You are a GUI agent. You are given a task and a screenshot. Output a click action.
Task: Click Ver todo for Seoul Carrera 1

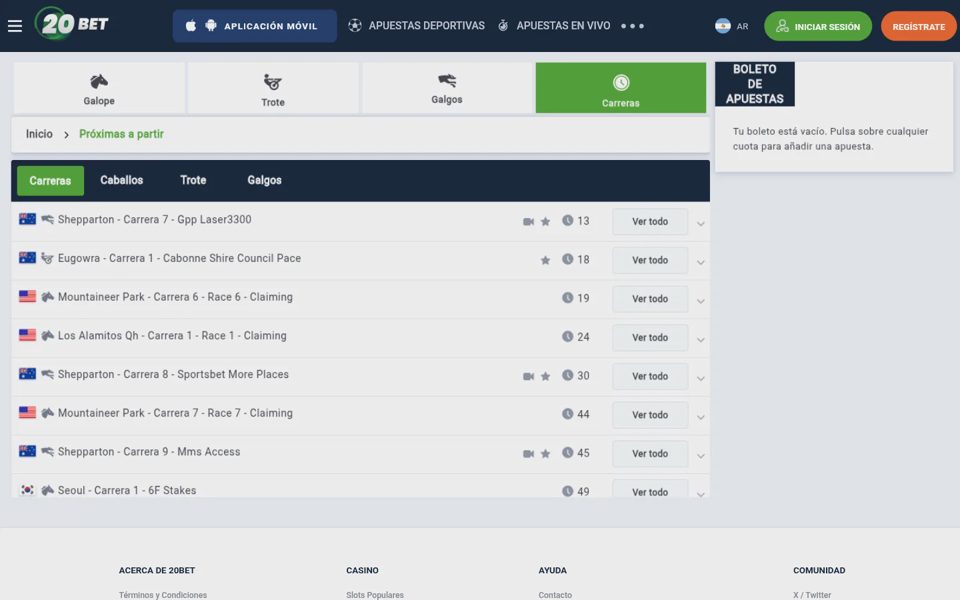click(650, 490)
